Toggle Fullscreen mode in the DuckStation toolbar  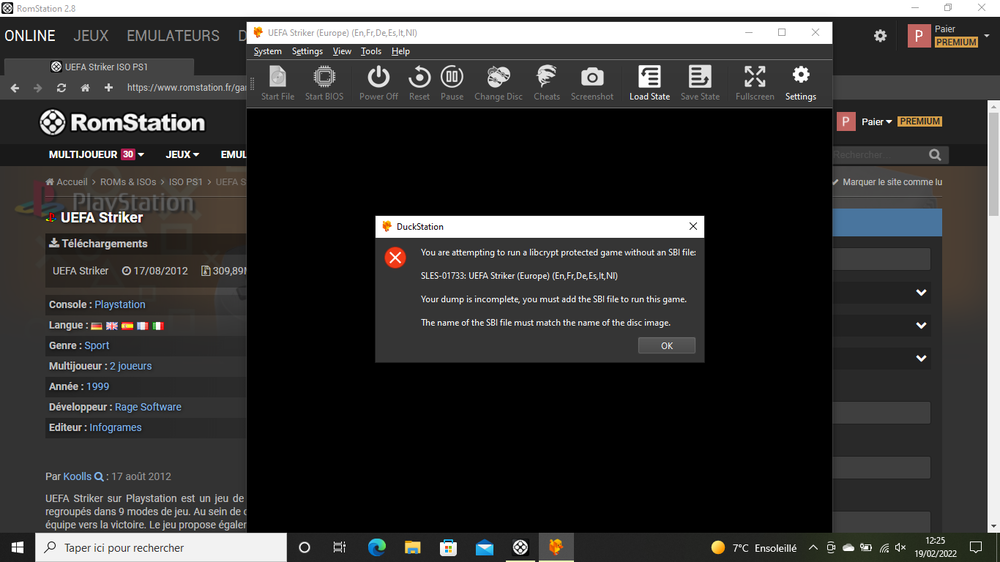point(755,82)
